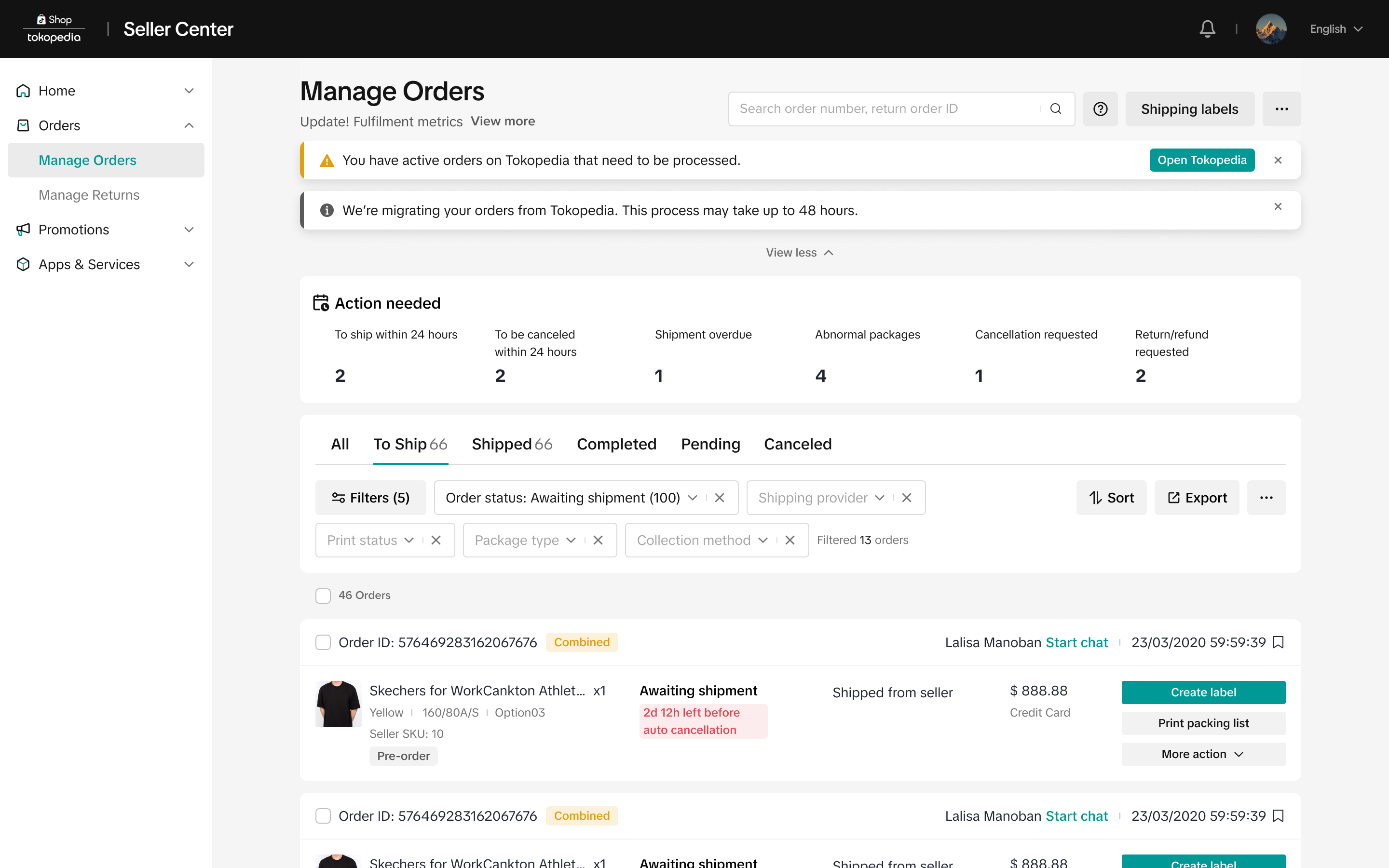Bookmark the first order with flag icon
The height and width of the screenshot is (868, 1389).
click(1278, 642)
